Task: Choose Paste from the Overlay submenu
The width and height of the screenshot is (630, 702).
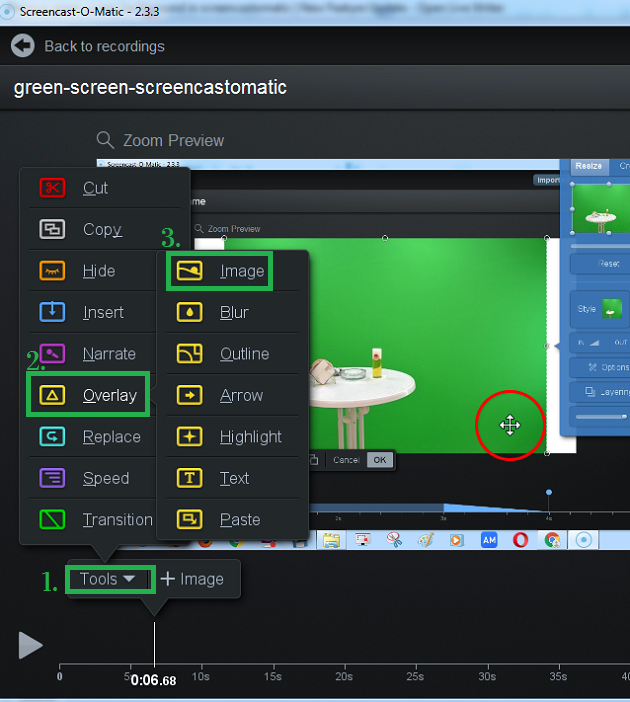Action: 233,519
